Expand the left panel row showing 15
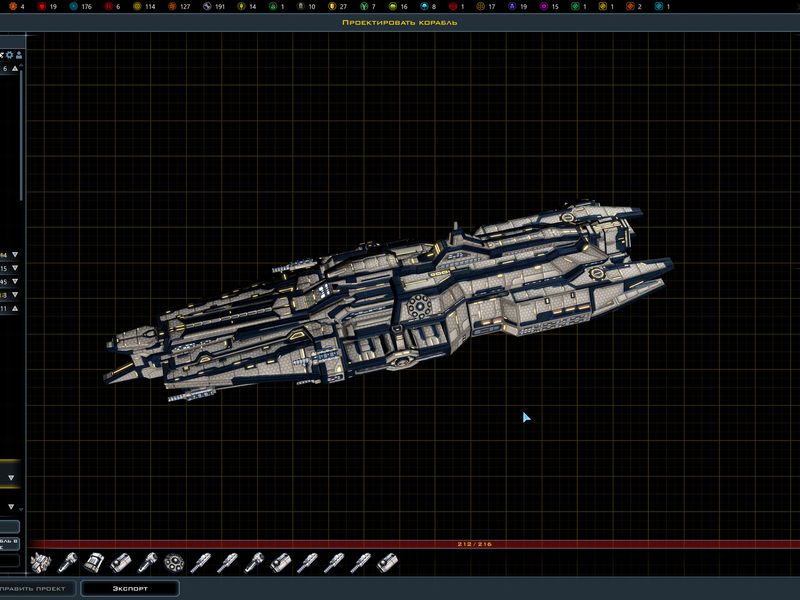Viewport: 800px width, 600px height. (15, 268)
